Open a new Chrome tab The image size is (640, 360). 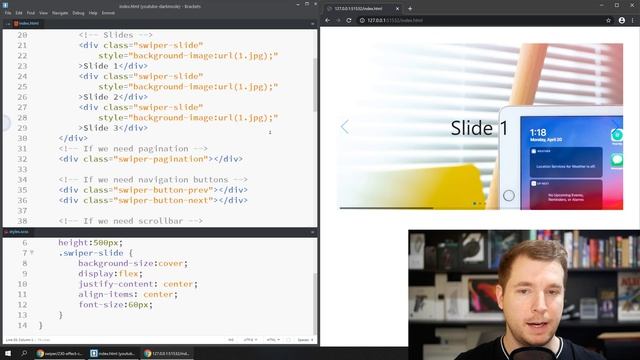(410, 9)
